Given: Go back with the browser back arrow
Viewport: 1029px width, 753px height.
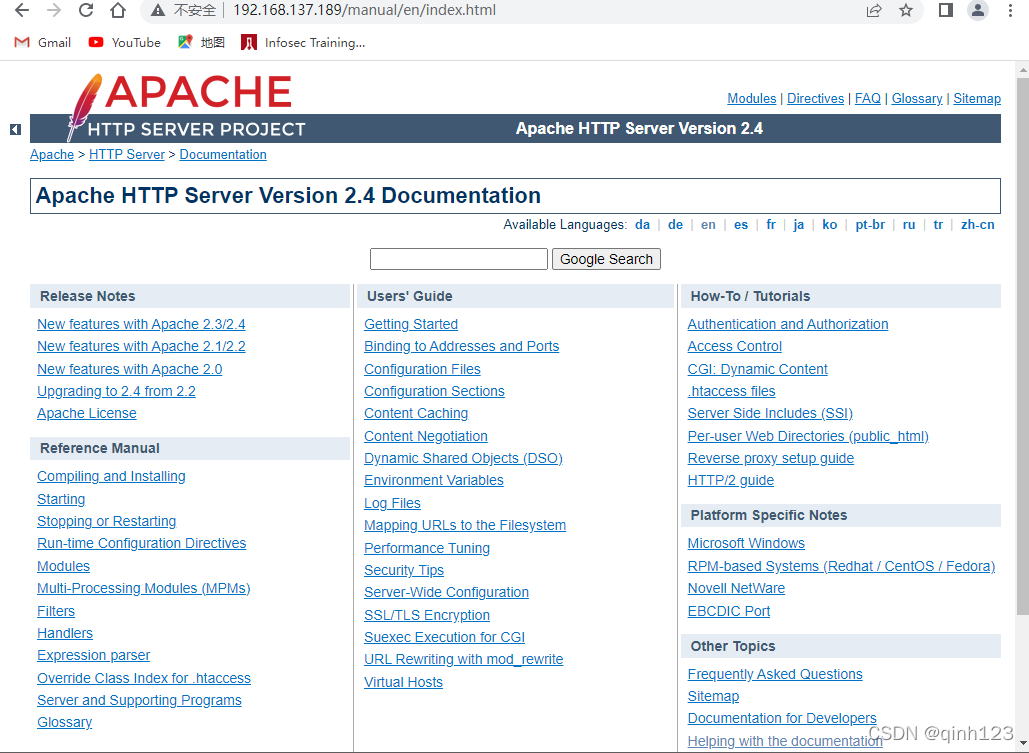Looking at the screenshot, I should [22, 11].
